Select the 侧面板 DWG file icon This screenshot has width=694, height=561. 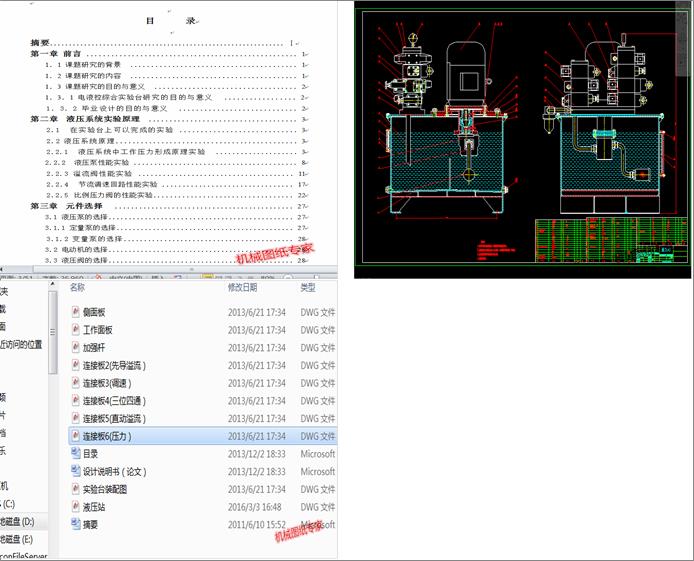[76, 312]
